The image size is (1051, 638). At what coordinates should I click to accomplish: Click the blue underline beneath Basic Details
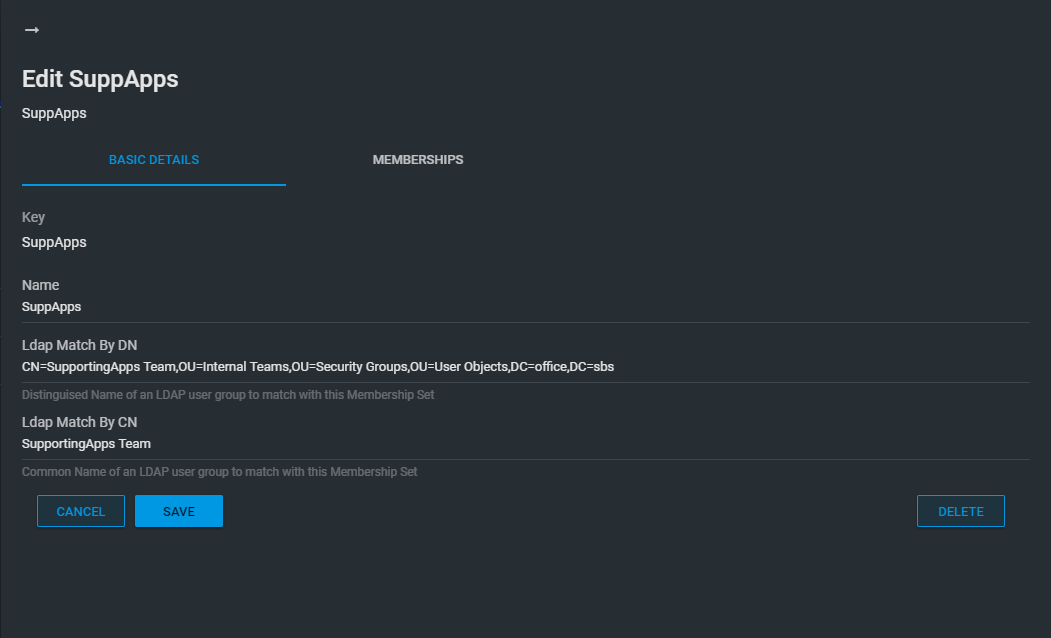[x=154, y=185]
